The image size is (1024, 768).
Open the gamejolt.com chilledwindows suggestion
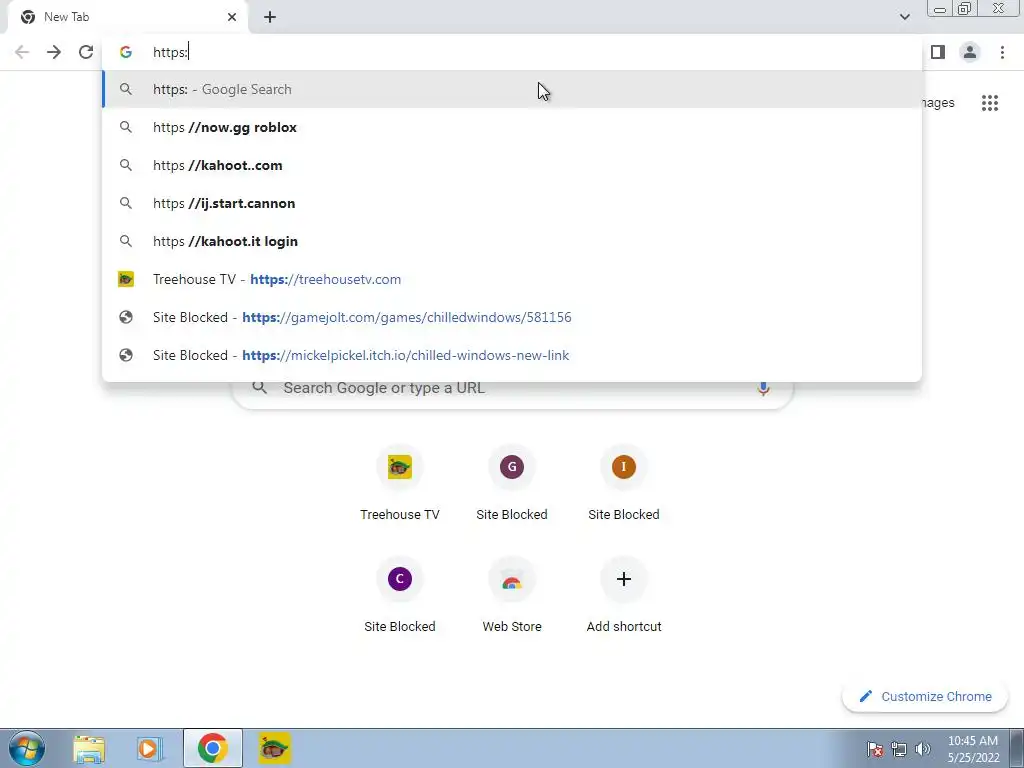point(511,317)
